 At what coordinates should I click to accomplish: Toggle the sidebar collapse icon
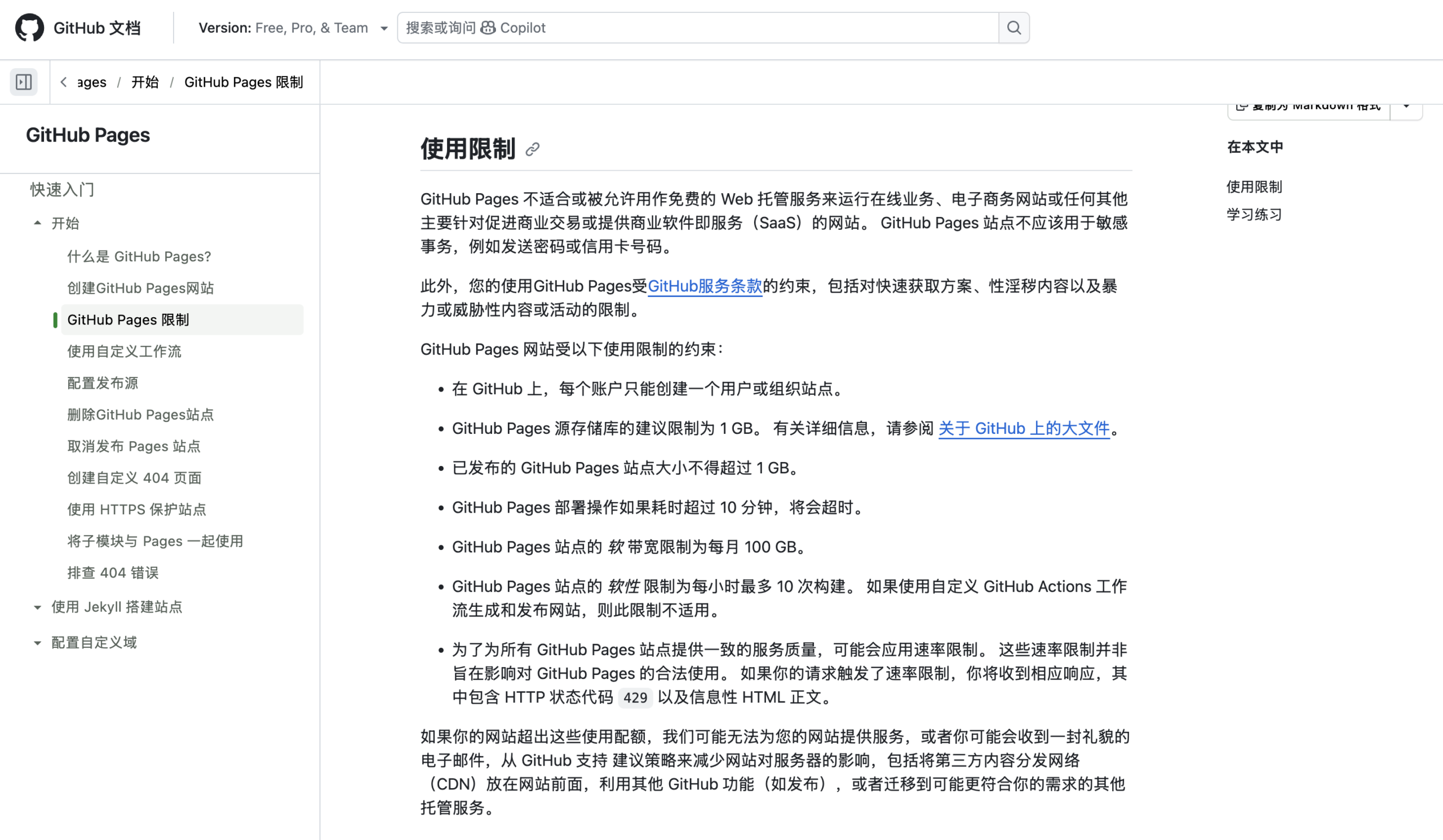point(24,82)
